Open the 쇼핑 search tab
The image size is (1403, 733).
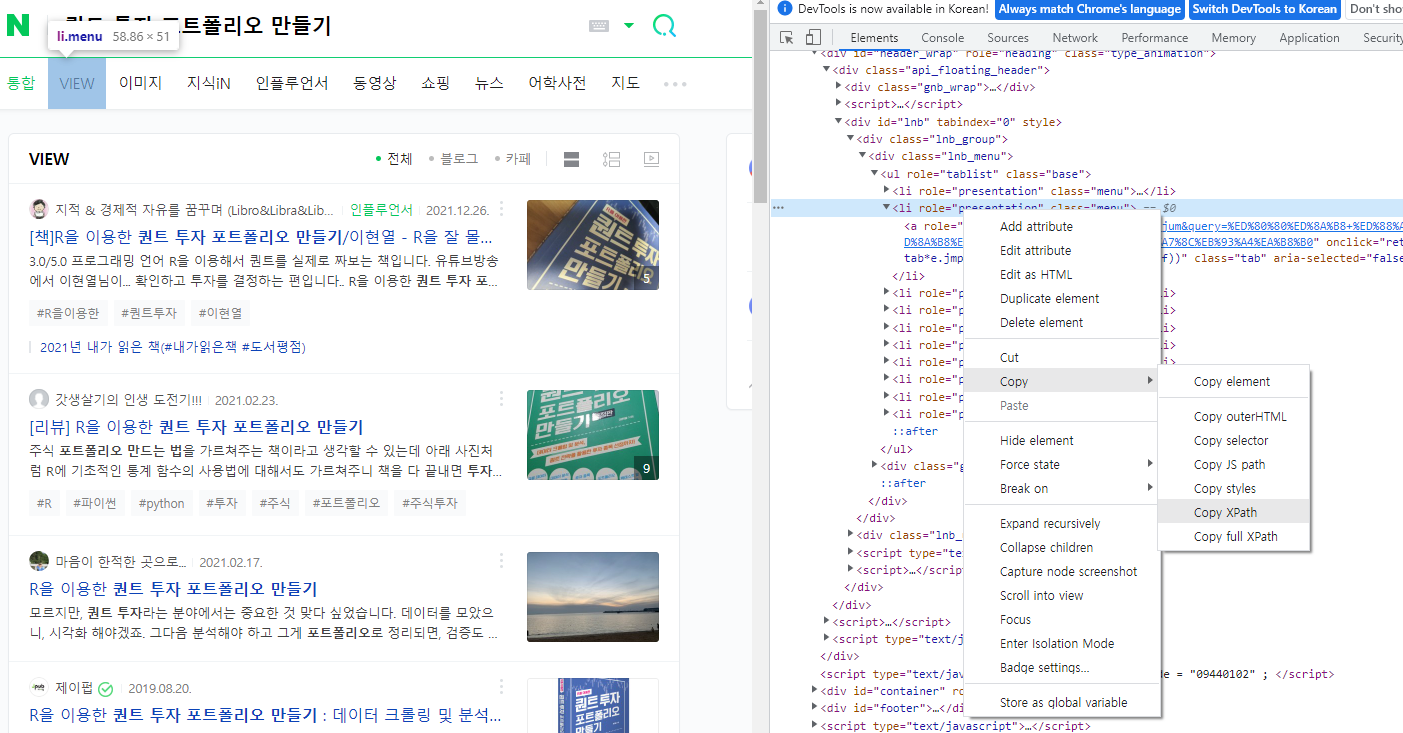[436, 83]
